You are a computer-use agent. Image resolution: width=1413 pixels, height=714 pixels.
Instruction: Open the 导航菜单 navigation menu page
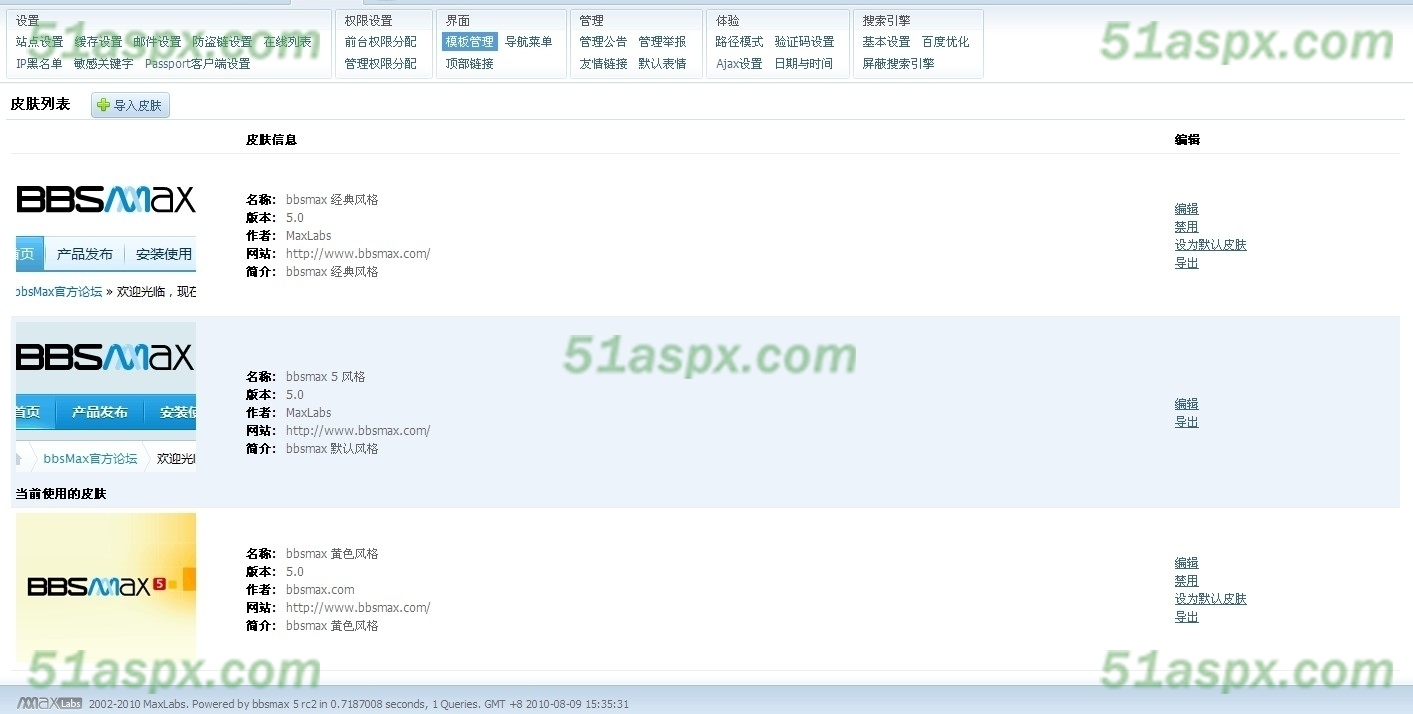[529, 42]
